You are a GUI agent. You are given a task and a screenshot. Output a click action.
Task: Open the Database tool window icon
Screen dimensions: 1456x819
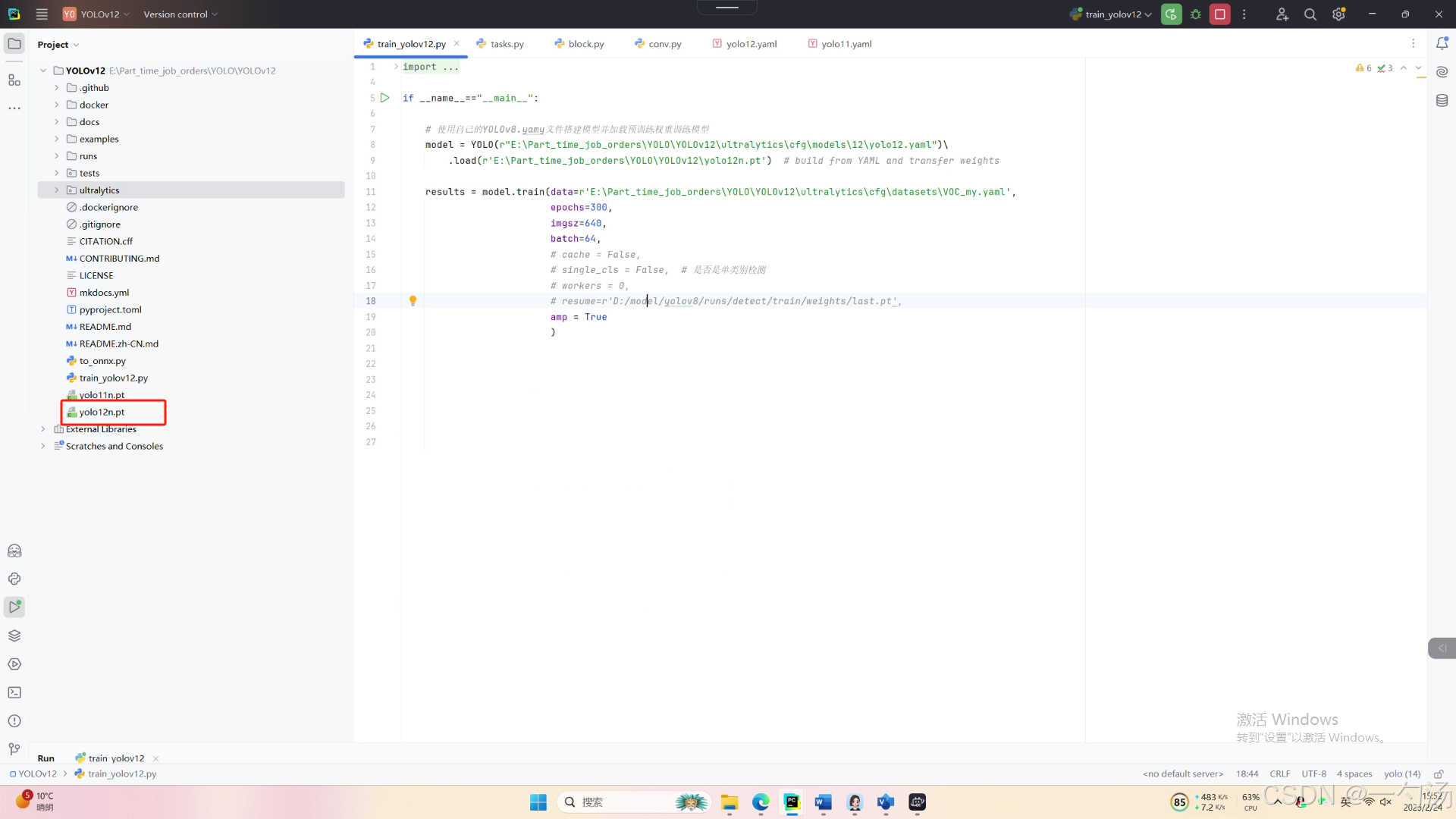click(x=1442, y=100)
